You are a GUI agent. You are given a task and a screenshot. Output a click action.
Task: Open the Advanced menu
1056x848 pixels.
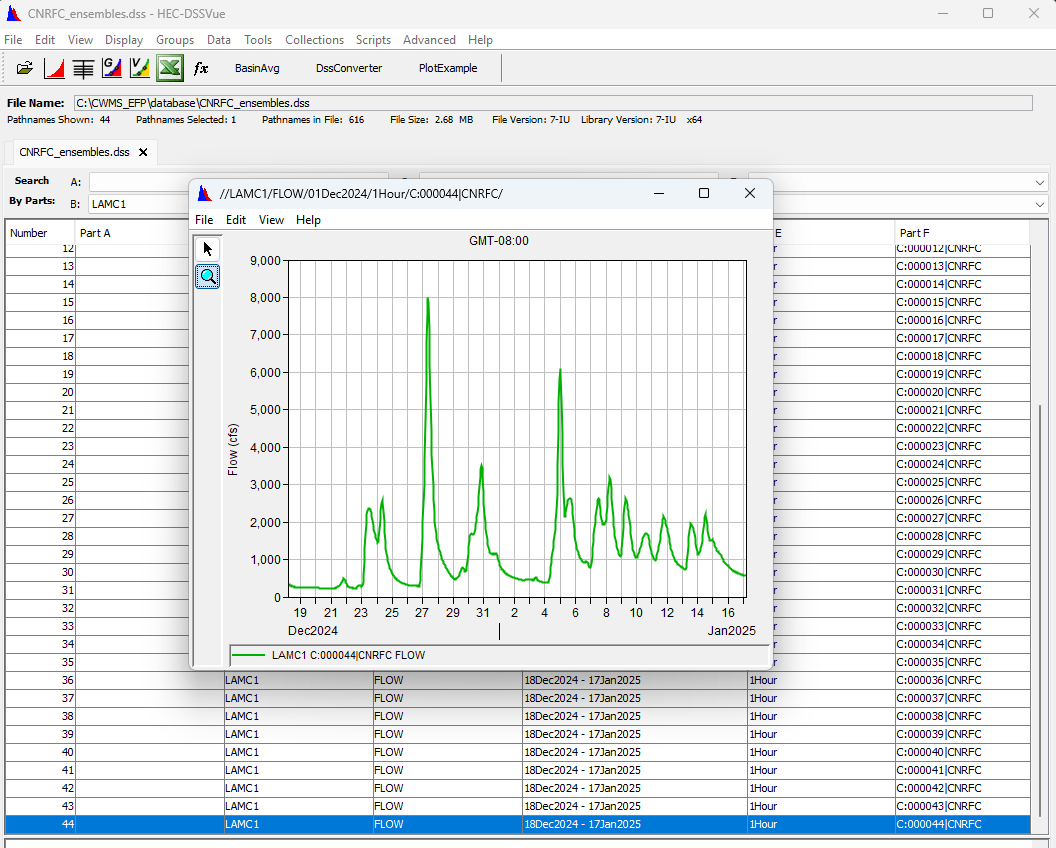[x=429, y=40]
